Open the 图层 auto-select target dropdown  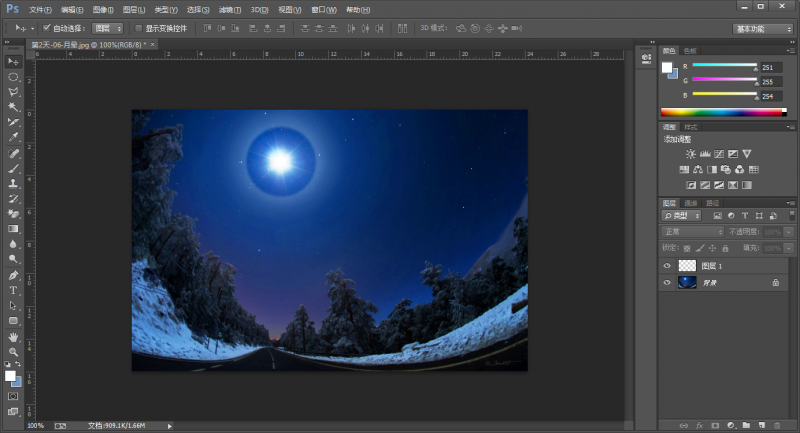coord(108,28)
